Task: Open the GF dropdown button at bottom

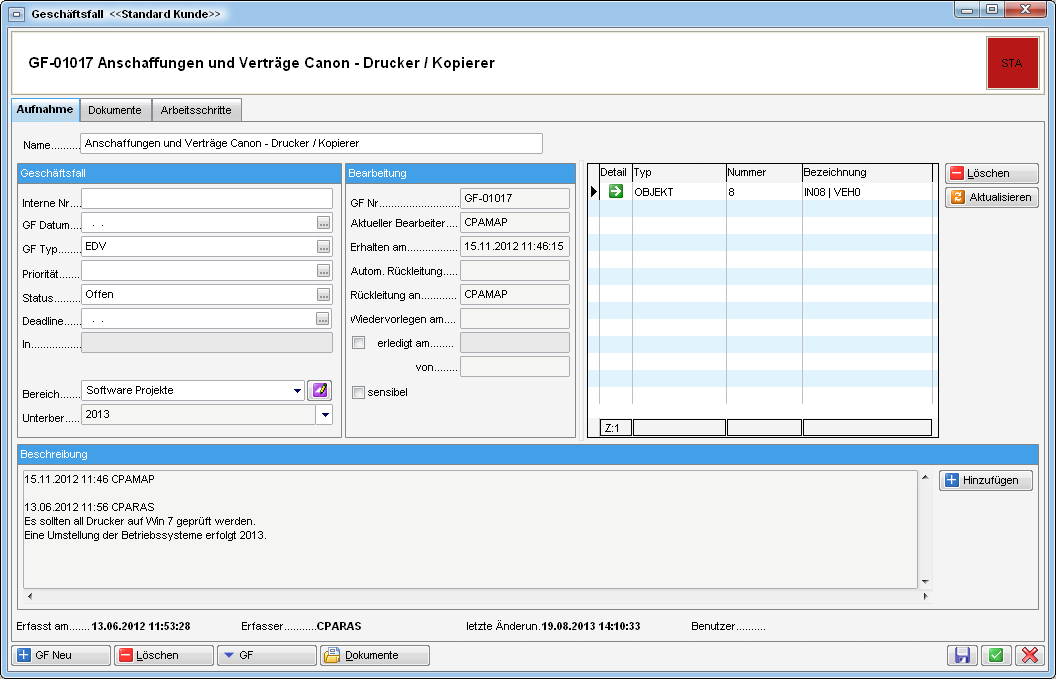Action: [264, 655]
